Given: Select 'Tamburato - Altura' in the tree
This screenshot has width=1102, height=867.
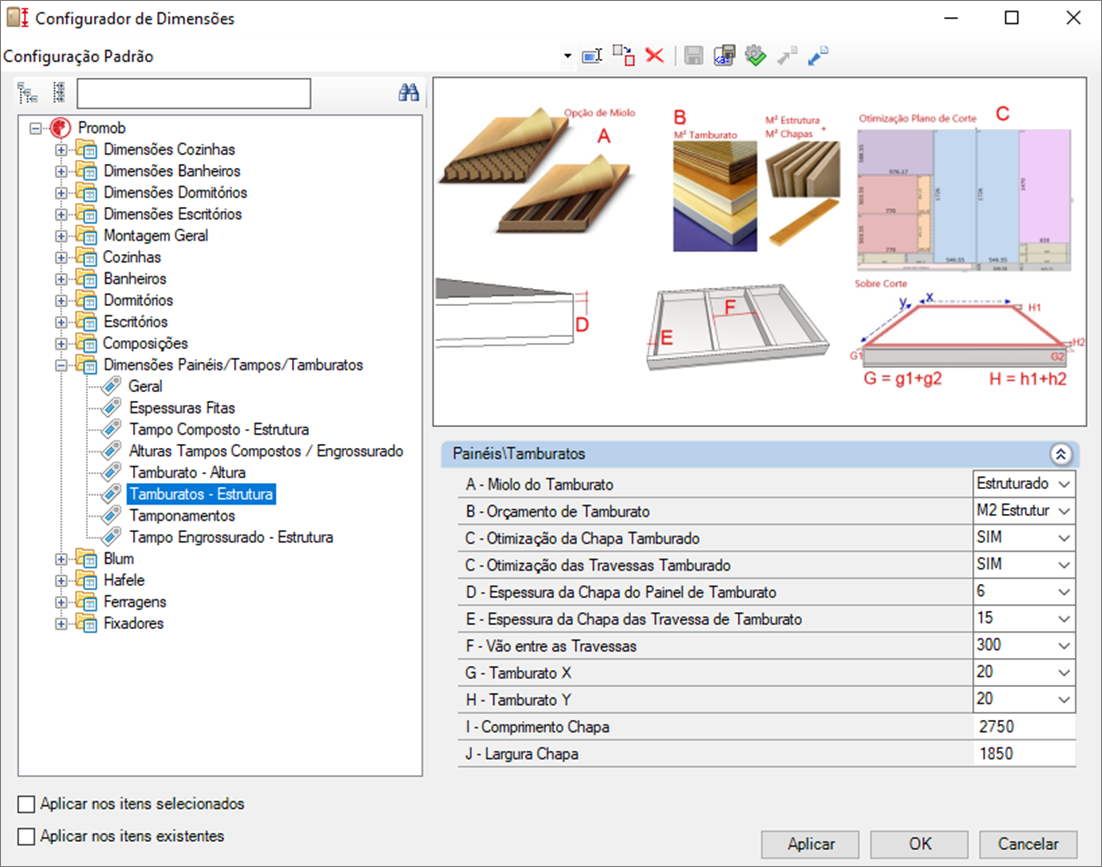Looking at the screenshot, I should tap(187, 472).
